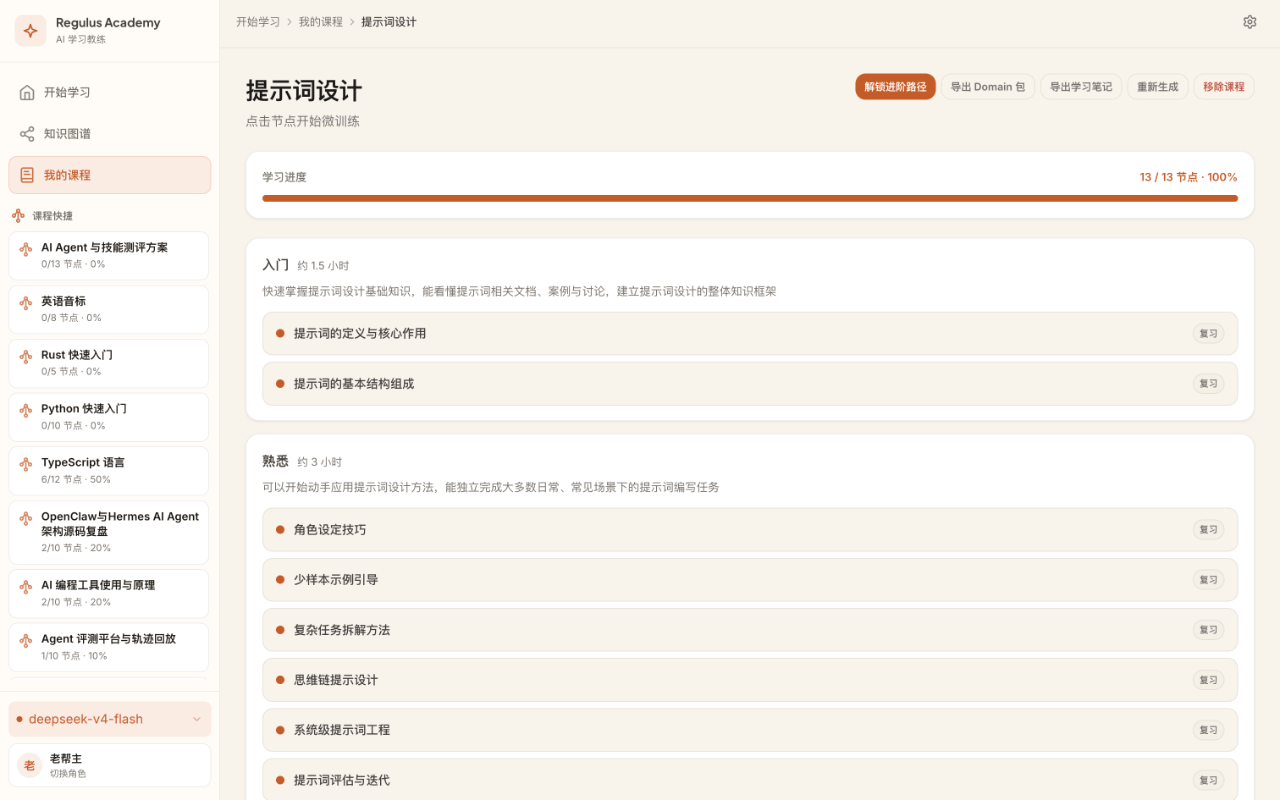Click status dot of 系统级提示词工程 node
The width and height of the screenshot is (1280, 800).
coord(280,730)
